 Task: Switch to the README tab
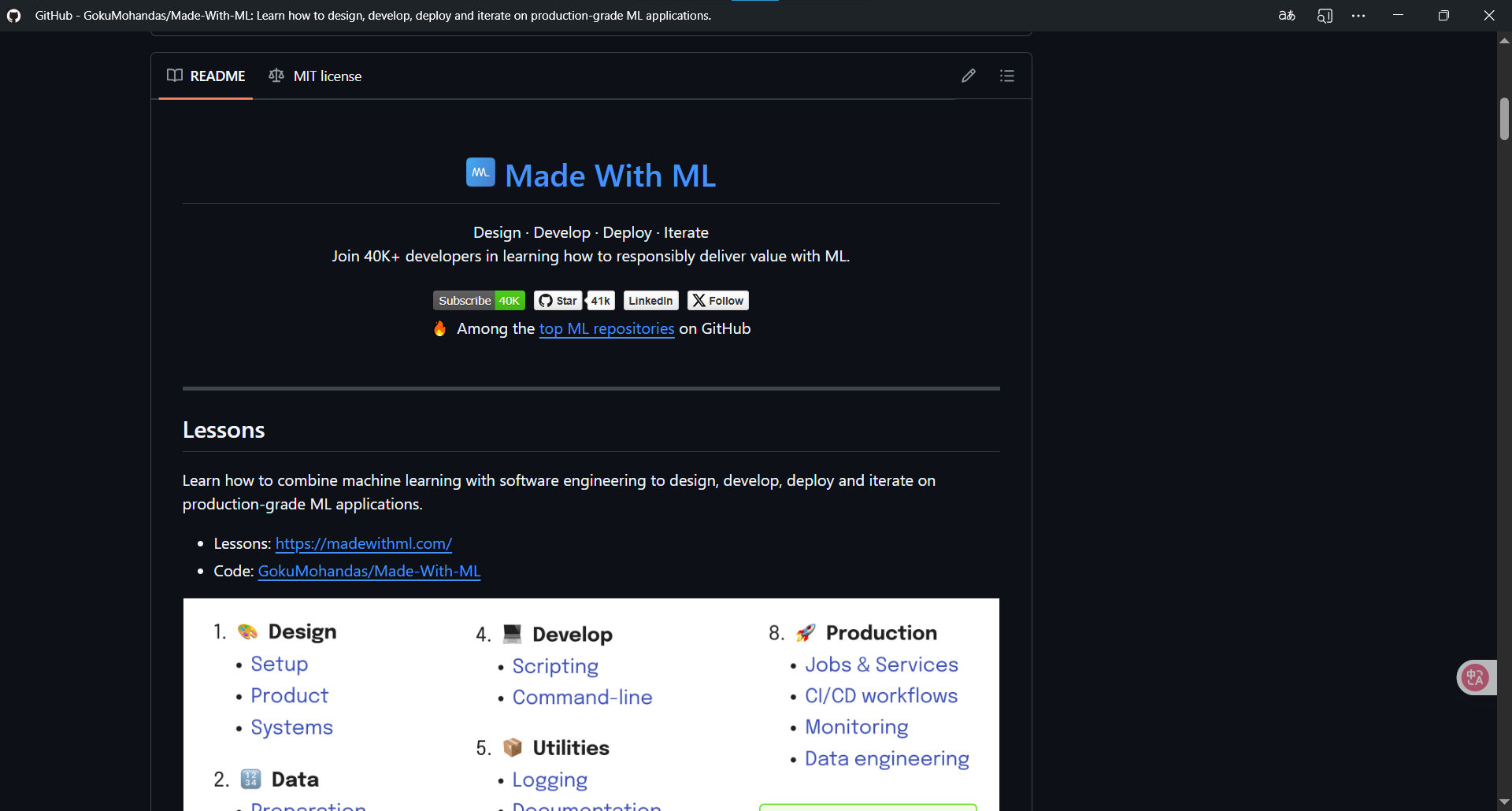(206, 76)
